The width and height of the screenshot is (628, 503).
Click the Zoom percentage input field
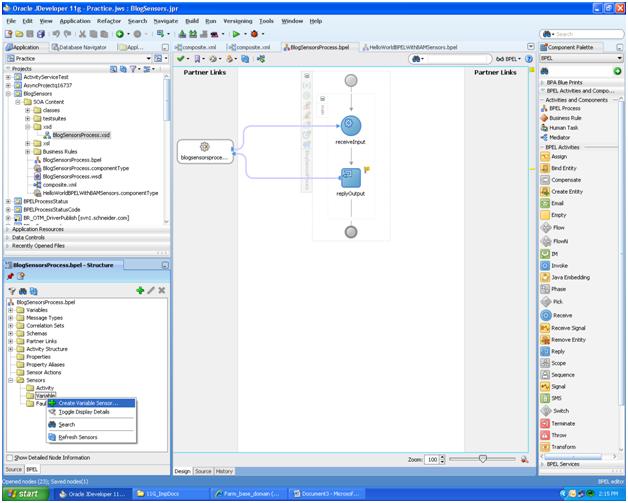(x=432, y=459)
